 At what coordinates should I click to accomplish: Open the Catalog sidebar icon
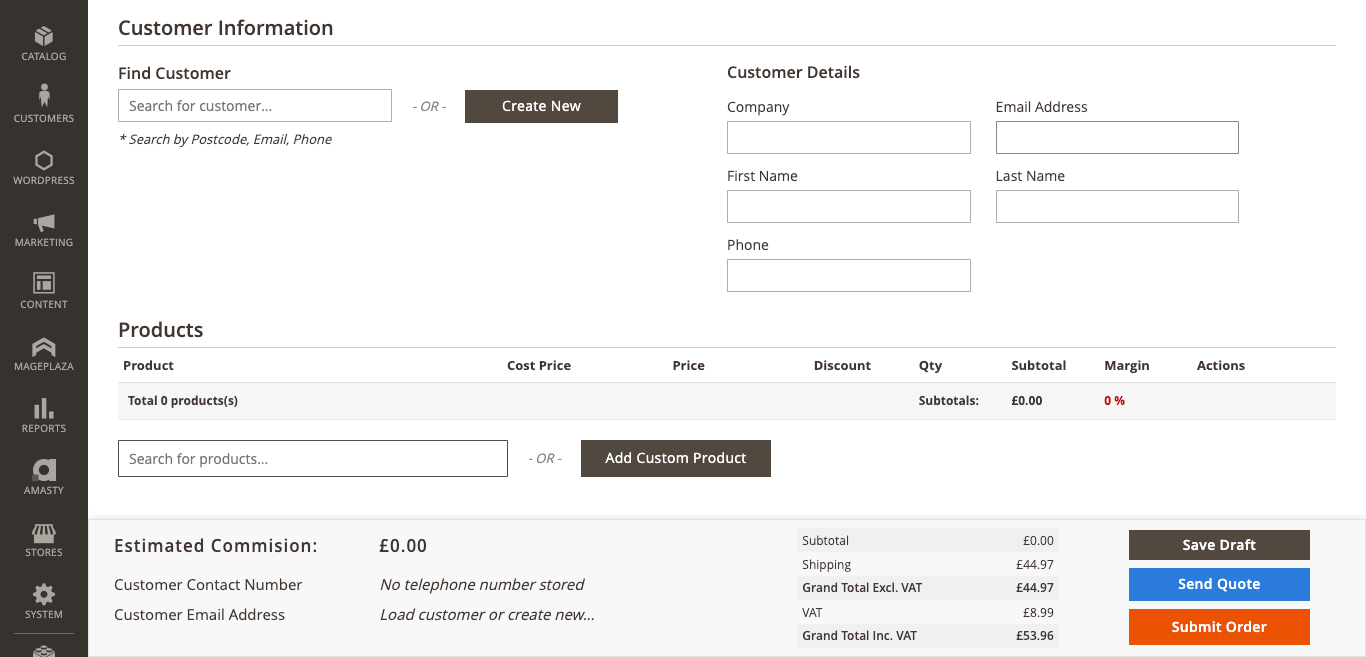[x=44, y=38]
